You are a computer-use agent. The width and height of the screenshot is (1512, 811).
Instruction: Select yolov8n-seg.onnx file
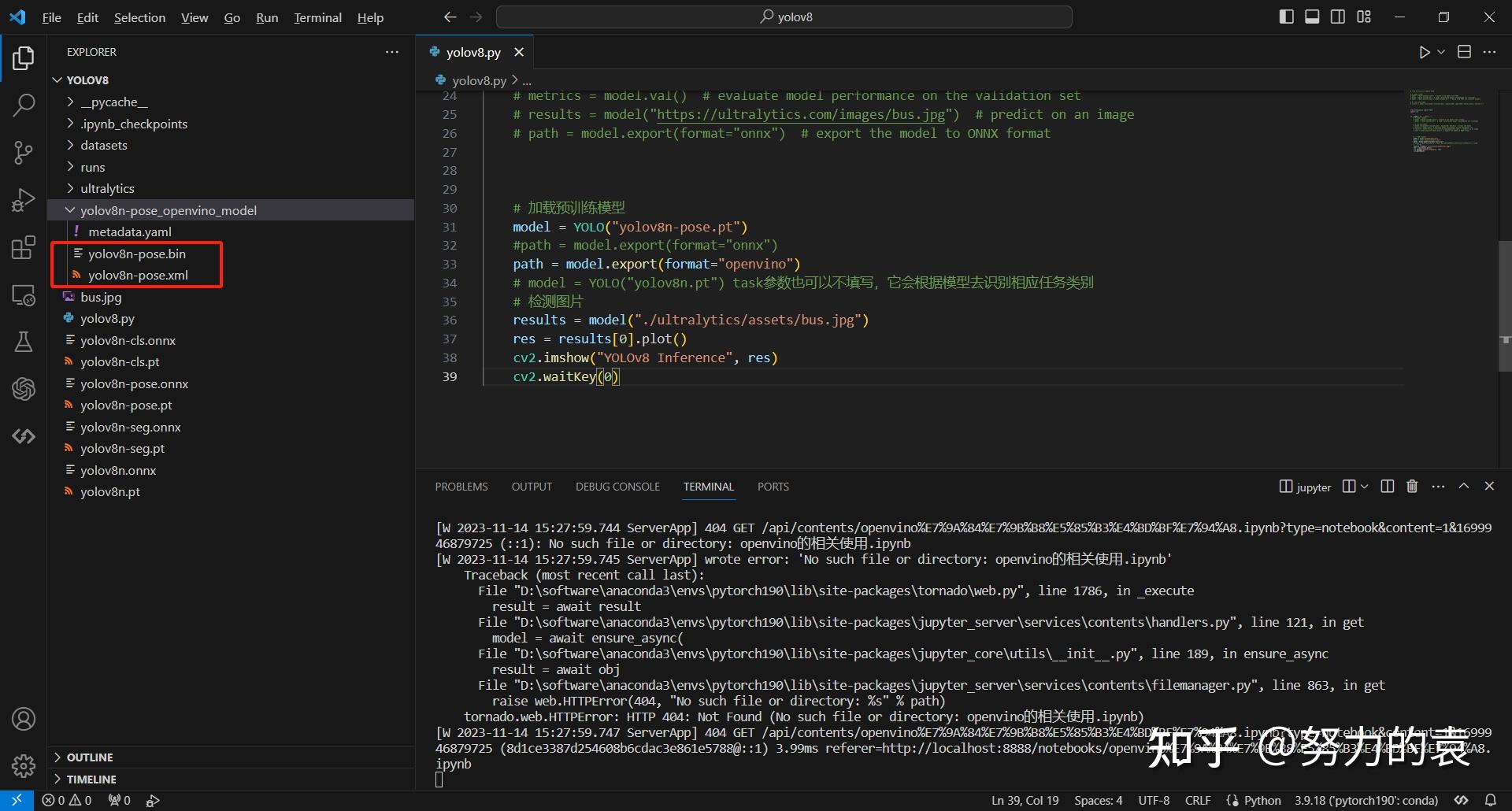131,427
